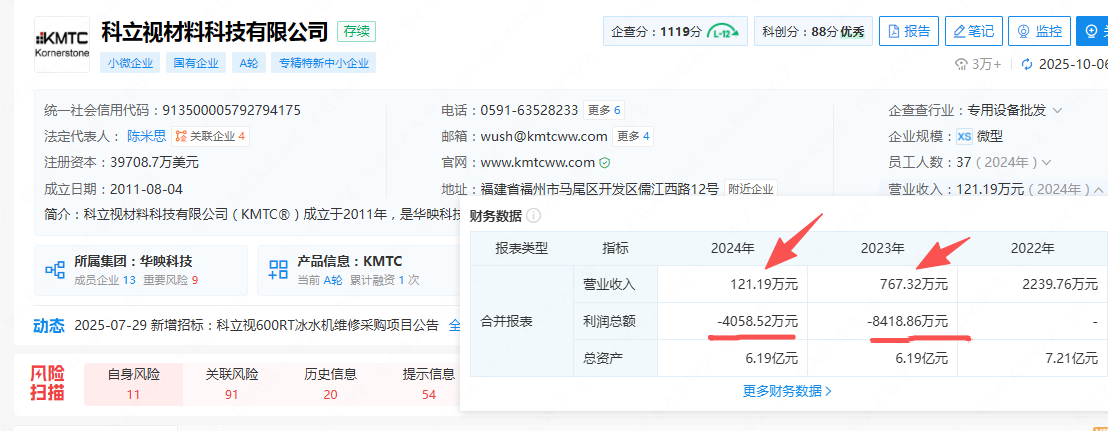Click 重要风险 9 count

[170, 280]
